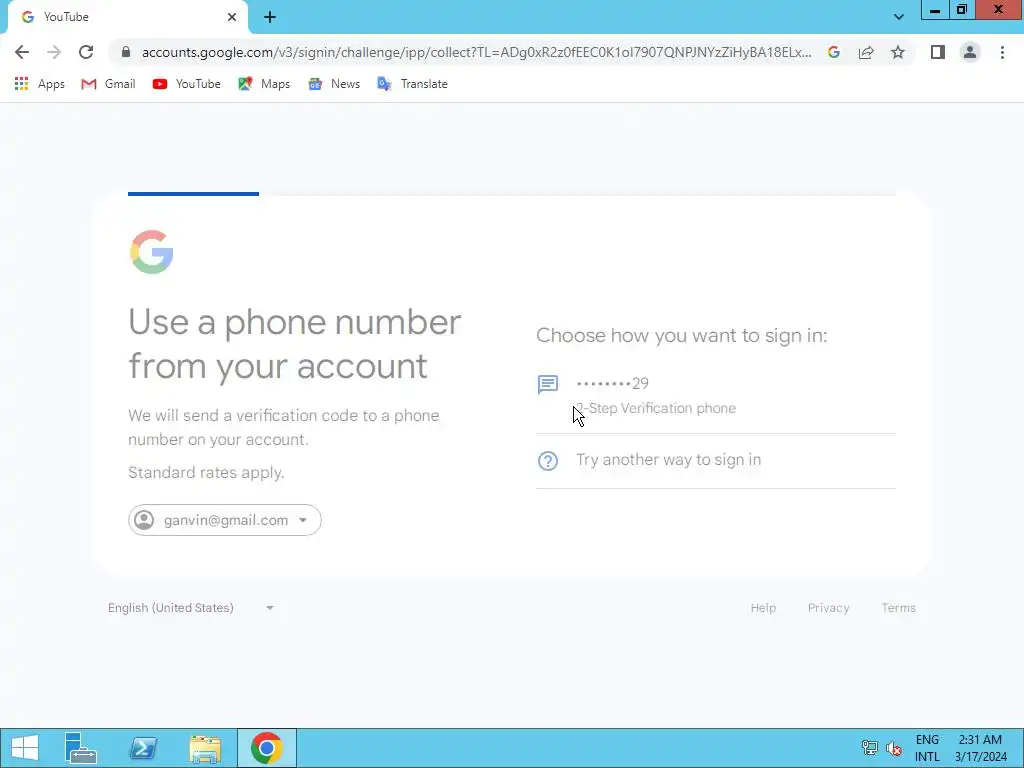Go back with the browser back arrow
Screen dimensions: 1024x768
tap(22, 52)
